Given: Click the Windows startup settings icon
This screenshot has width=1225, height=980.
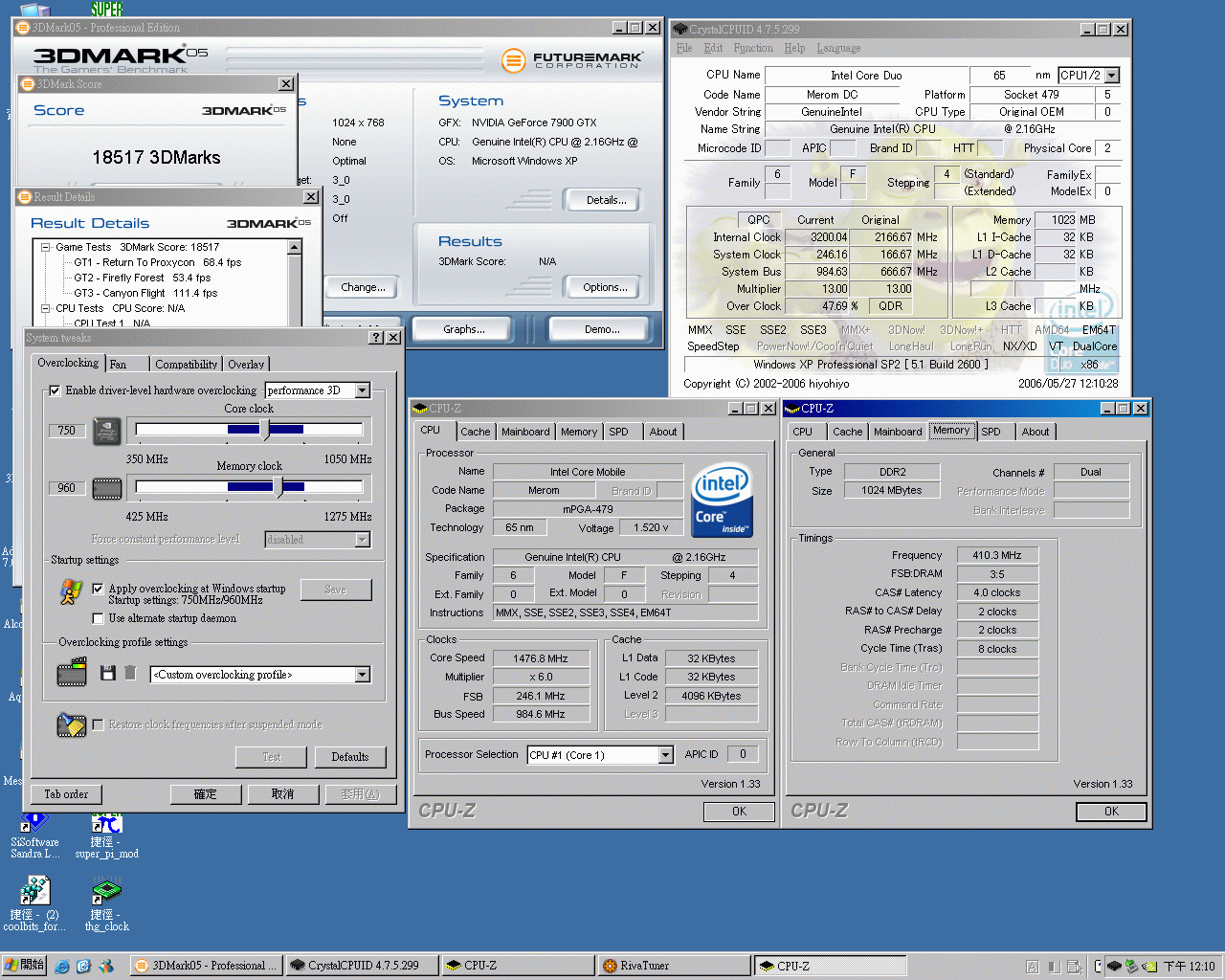Looking at the screenshot, I should [x=70, y=592].
